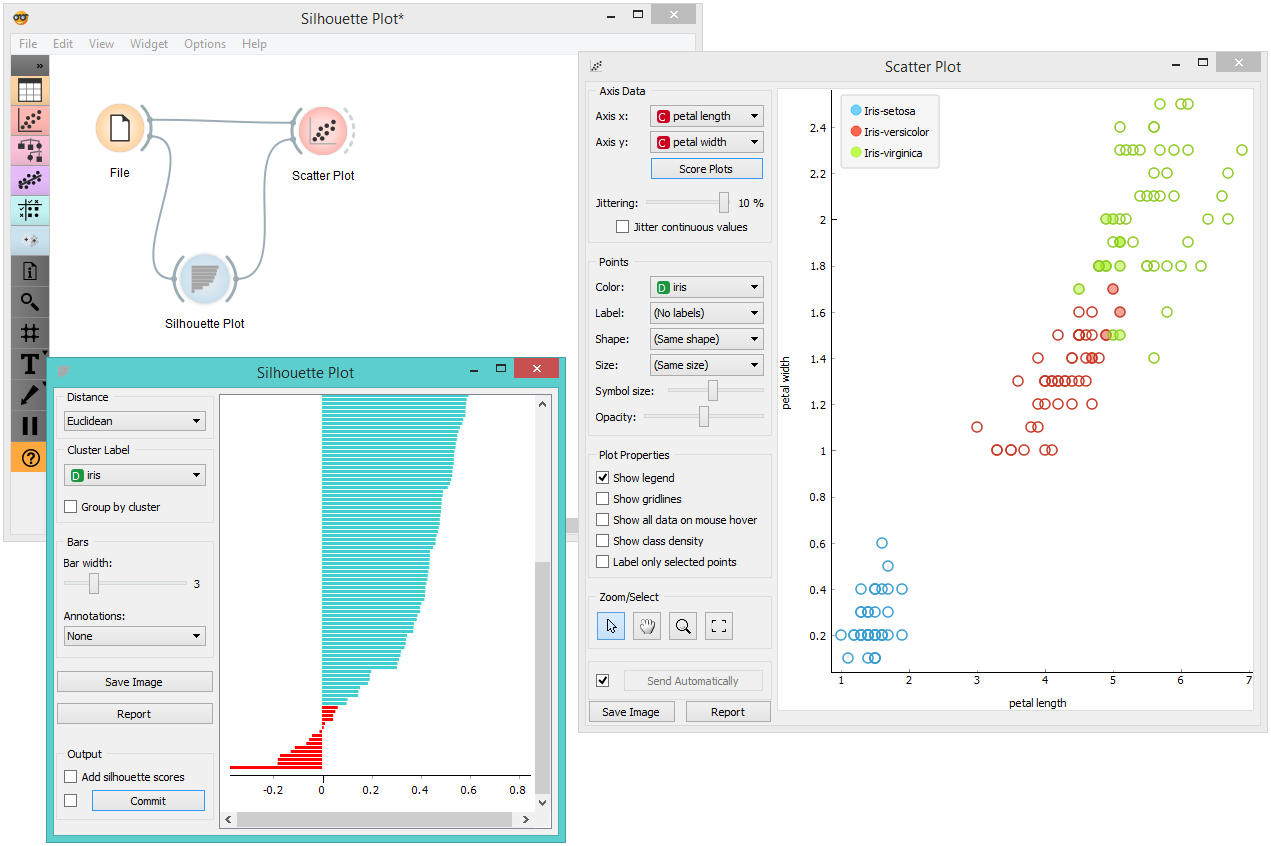
Task: Click the Score Plots button
Action: (706, 169)
